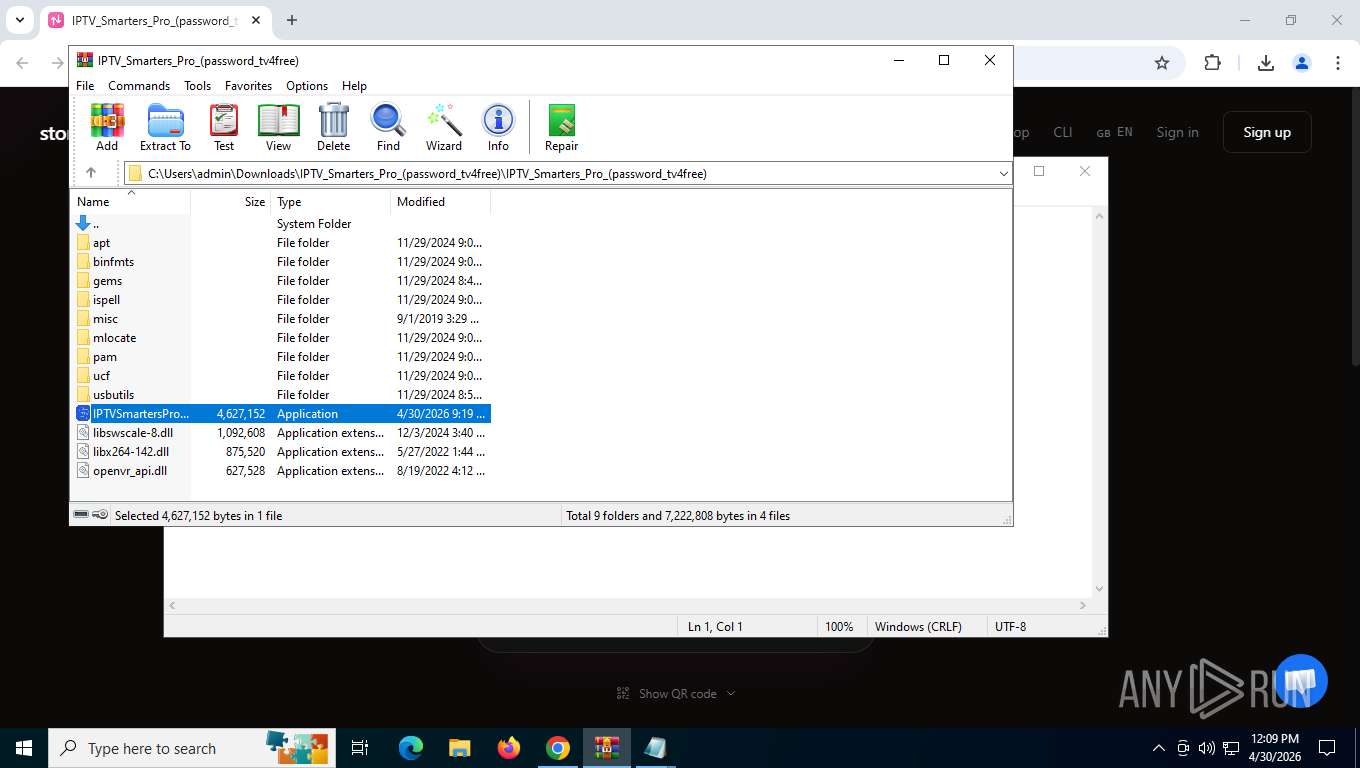
Task: Open the Favorites menu
Action: tap(248, 86)
